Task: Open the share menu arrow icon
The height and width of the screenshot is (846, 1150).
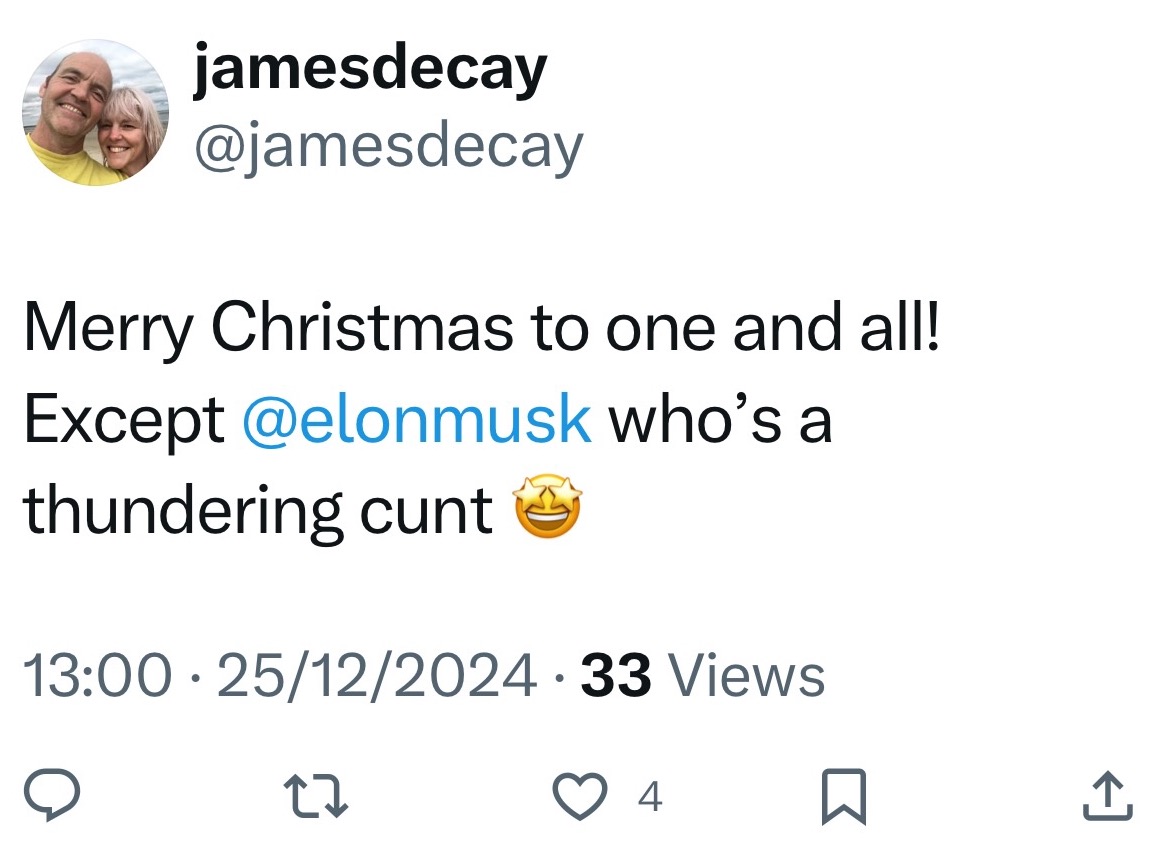Action: (x=1109, y=798)
